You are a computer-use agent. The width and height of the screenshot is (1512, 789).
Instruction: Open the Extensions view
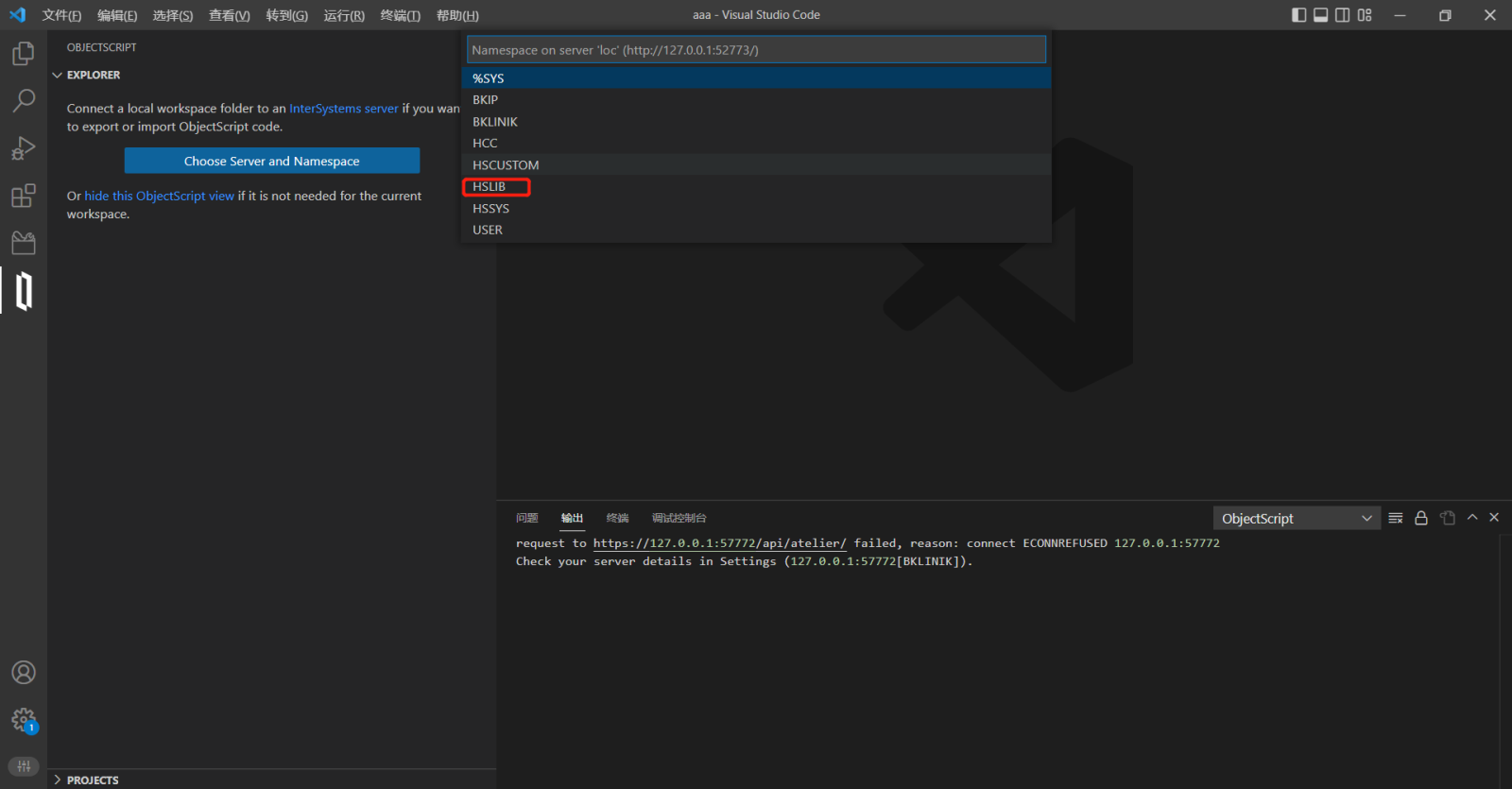click(24, 196)
